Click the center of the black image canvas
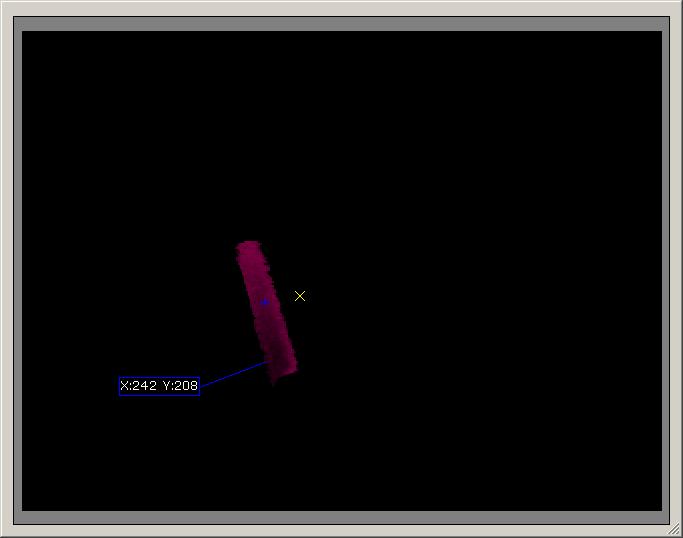 tap(342, 270)
